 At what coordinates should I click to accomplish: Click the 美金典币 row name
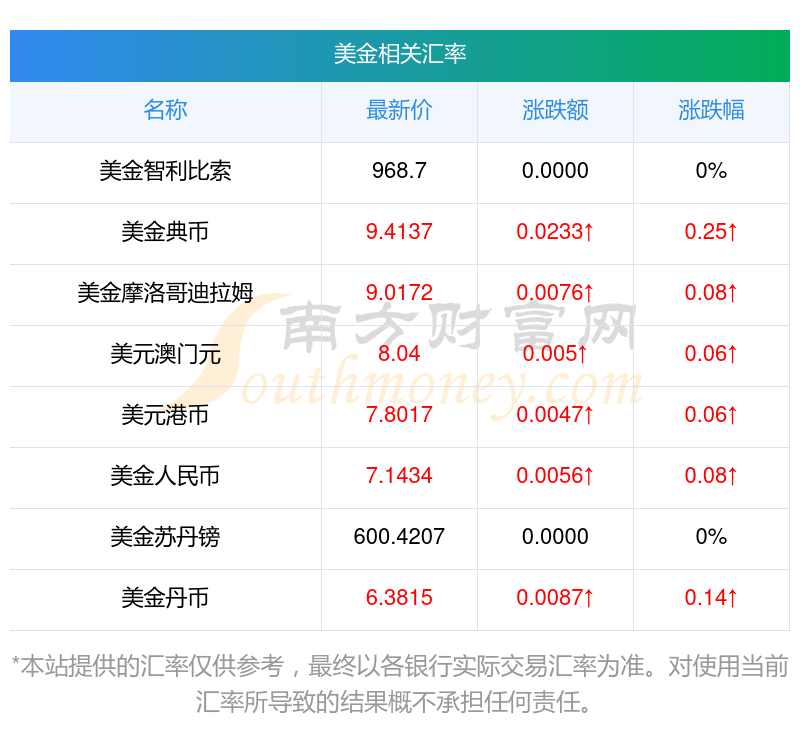(165, 232)
